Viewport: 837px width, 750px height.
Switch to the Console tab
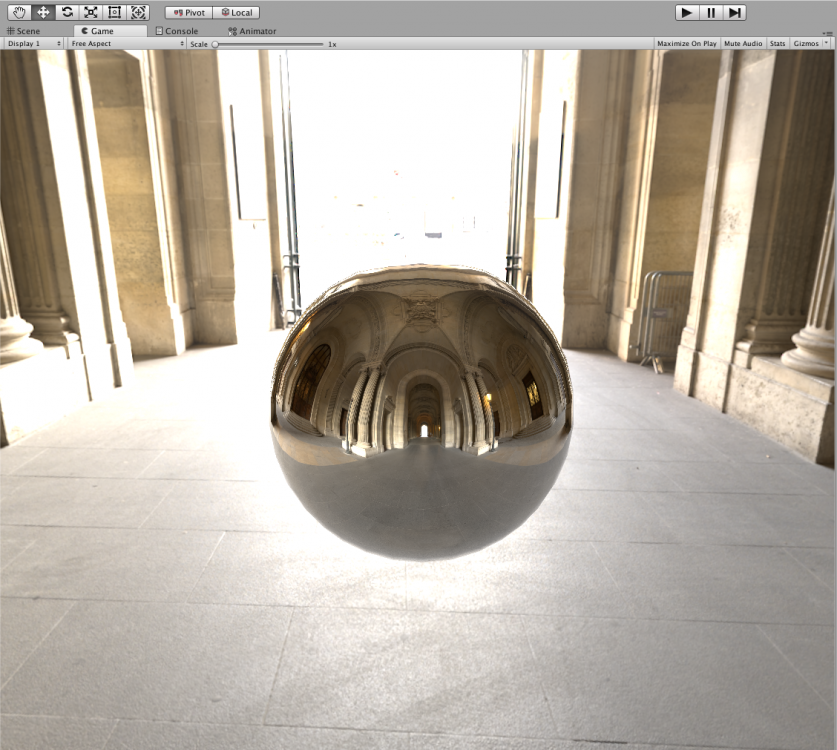coord(177,31)
